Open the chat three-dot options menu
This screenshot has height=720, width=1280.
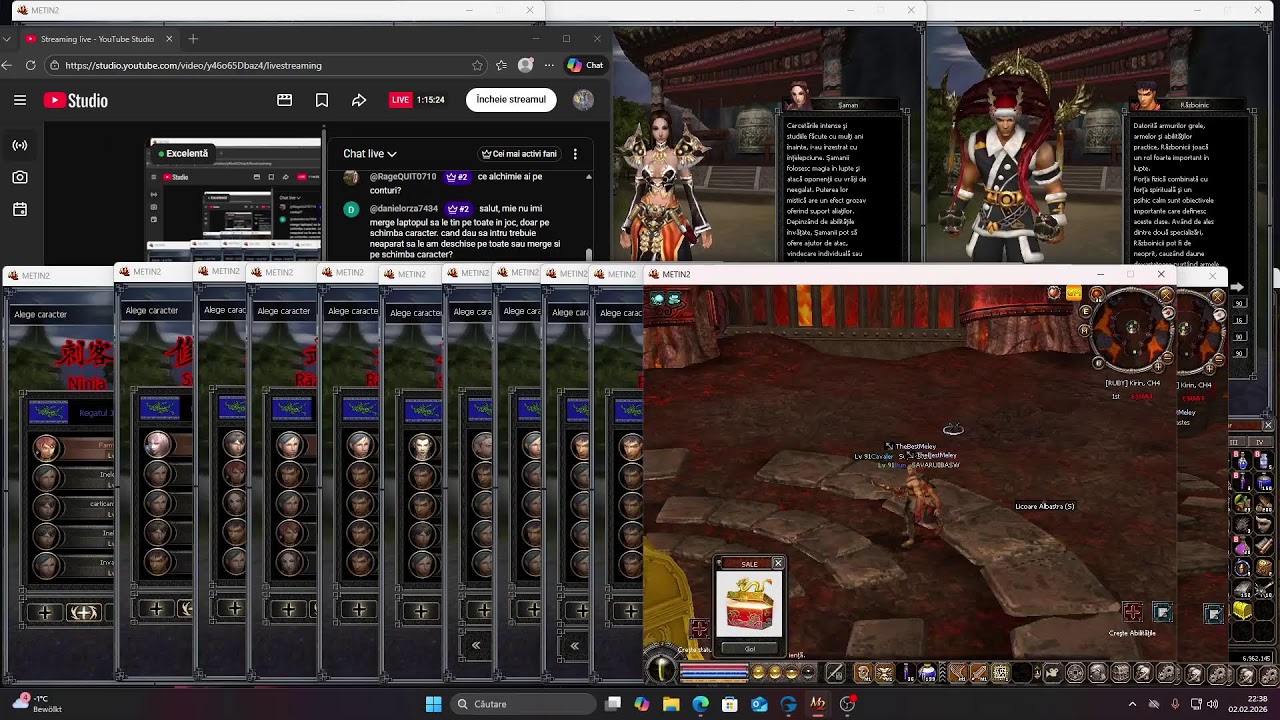pos(575,154)
